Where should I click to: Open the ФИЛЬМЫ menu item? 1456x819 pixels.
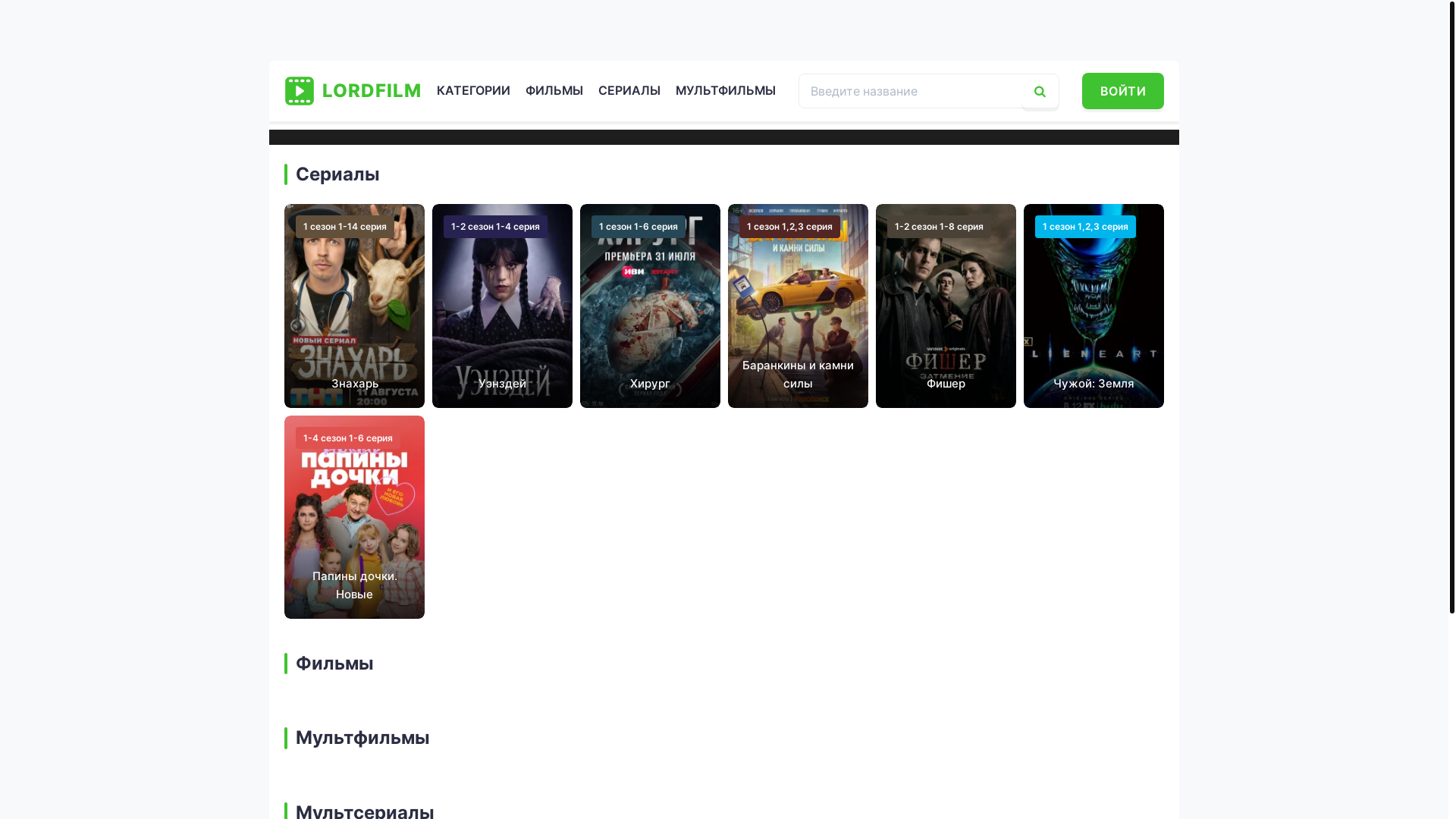tap(554, 90)
